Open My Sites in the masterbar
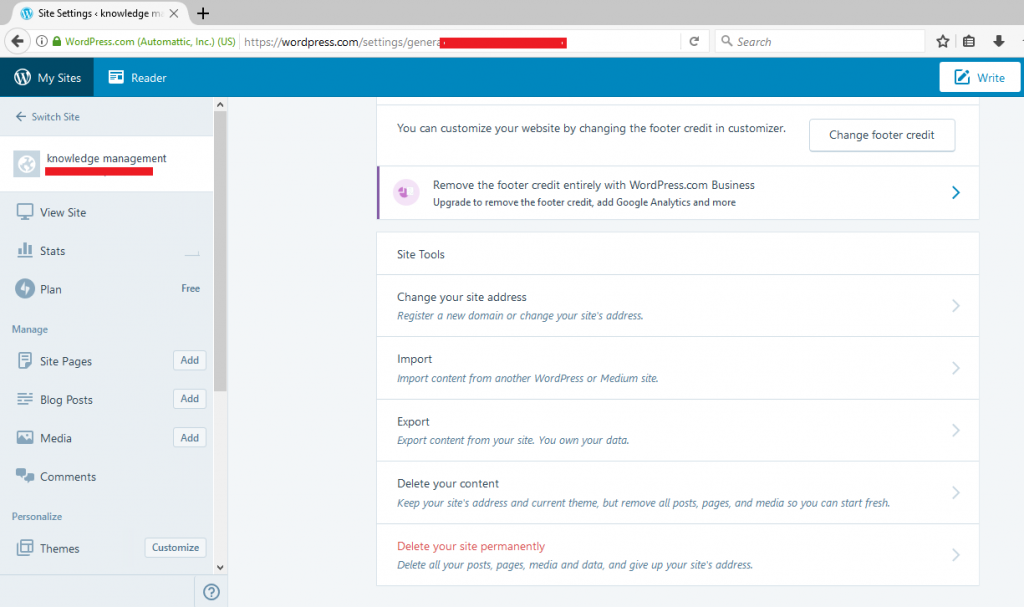Screen dimensions: 1024x607 point(47,77)
